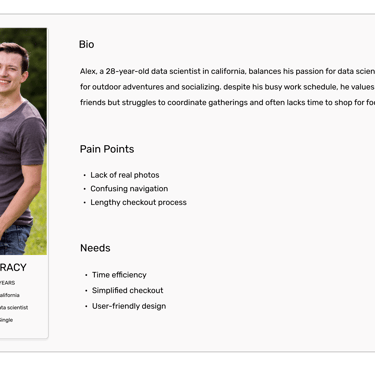375x366 pixels.
Task: Select 'User-friendly design' item
Action: tap(129, 306)
